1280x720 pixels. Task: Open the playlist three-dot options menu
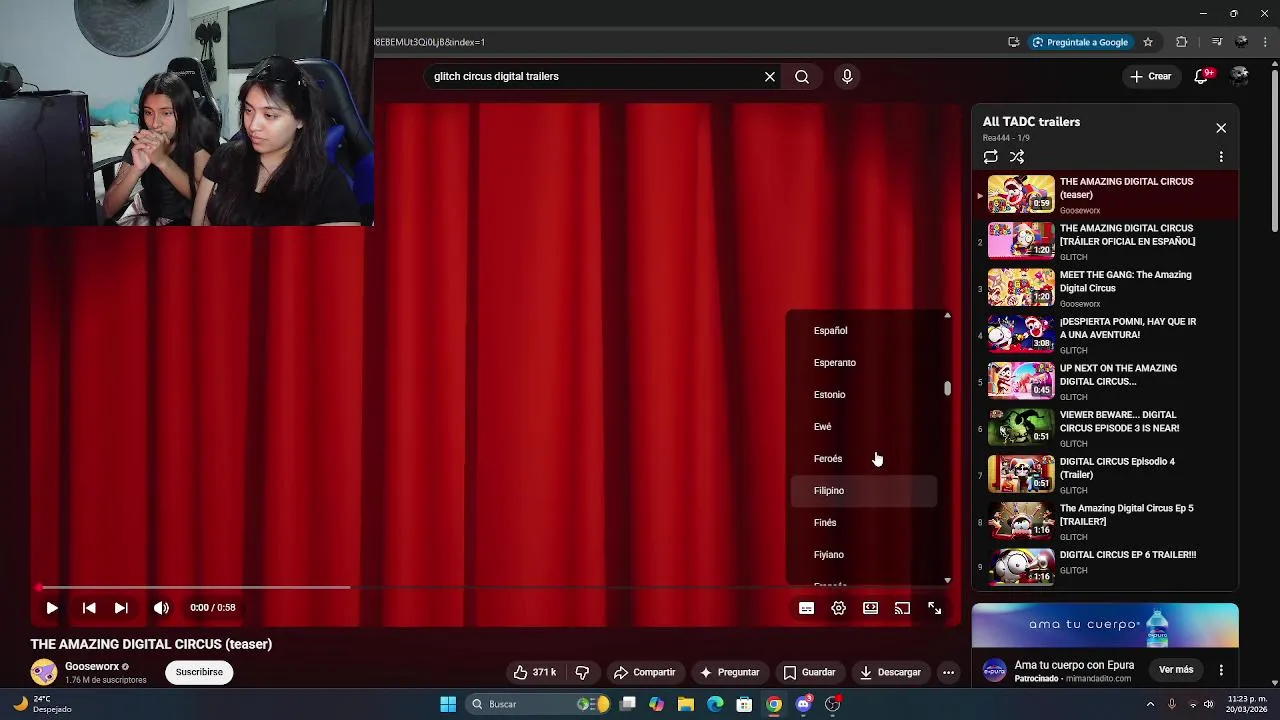coord(1221,157)
